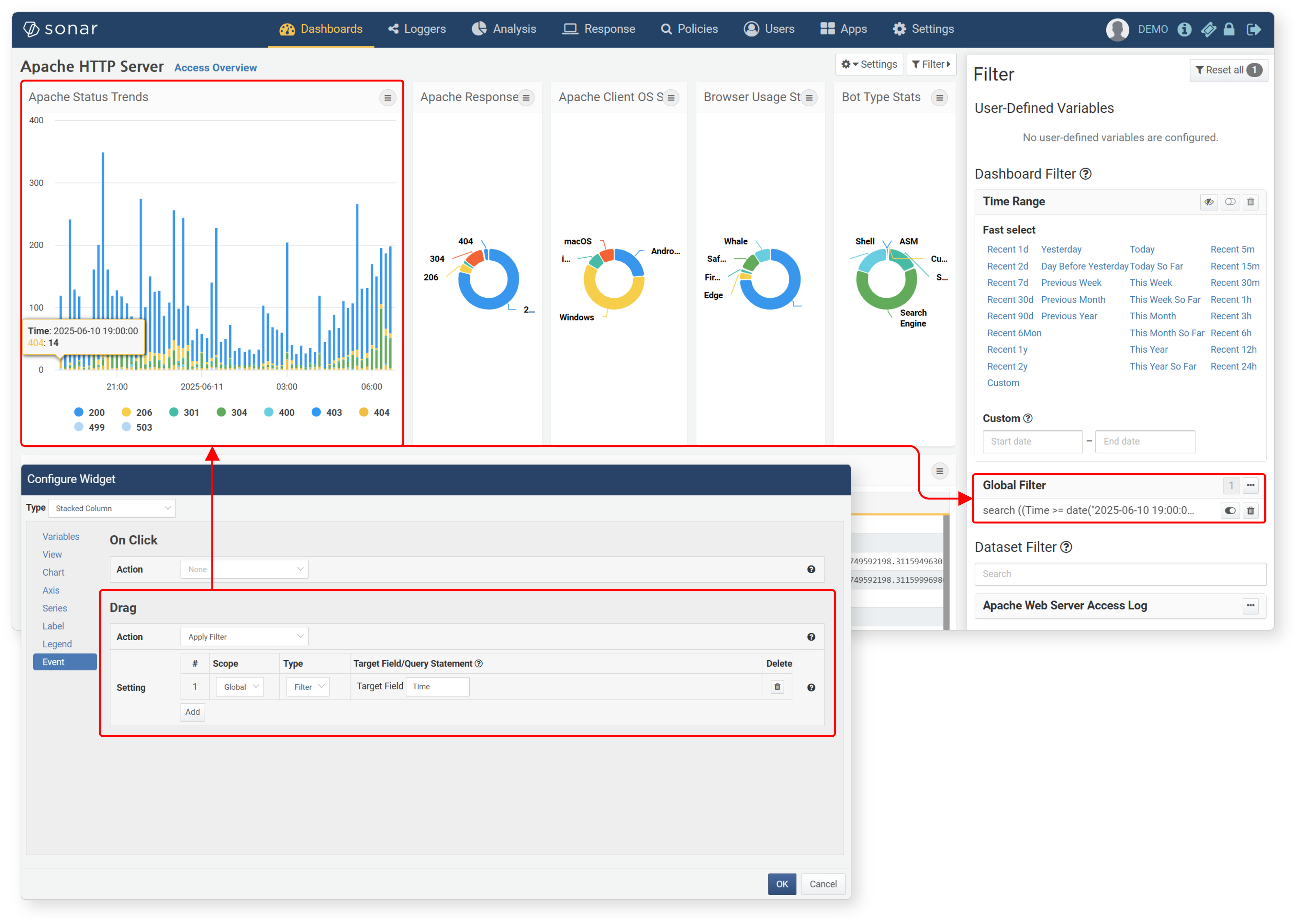Screen dimensions: 1299x924
Task: Open the On Click Action dropdown
Action: tap(244, 569)
